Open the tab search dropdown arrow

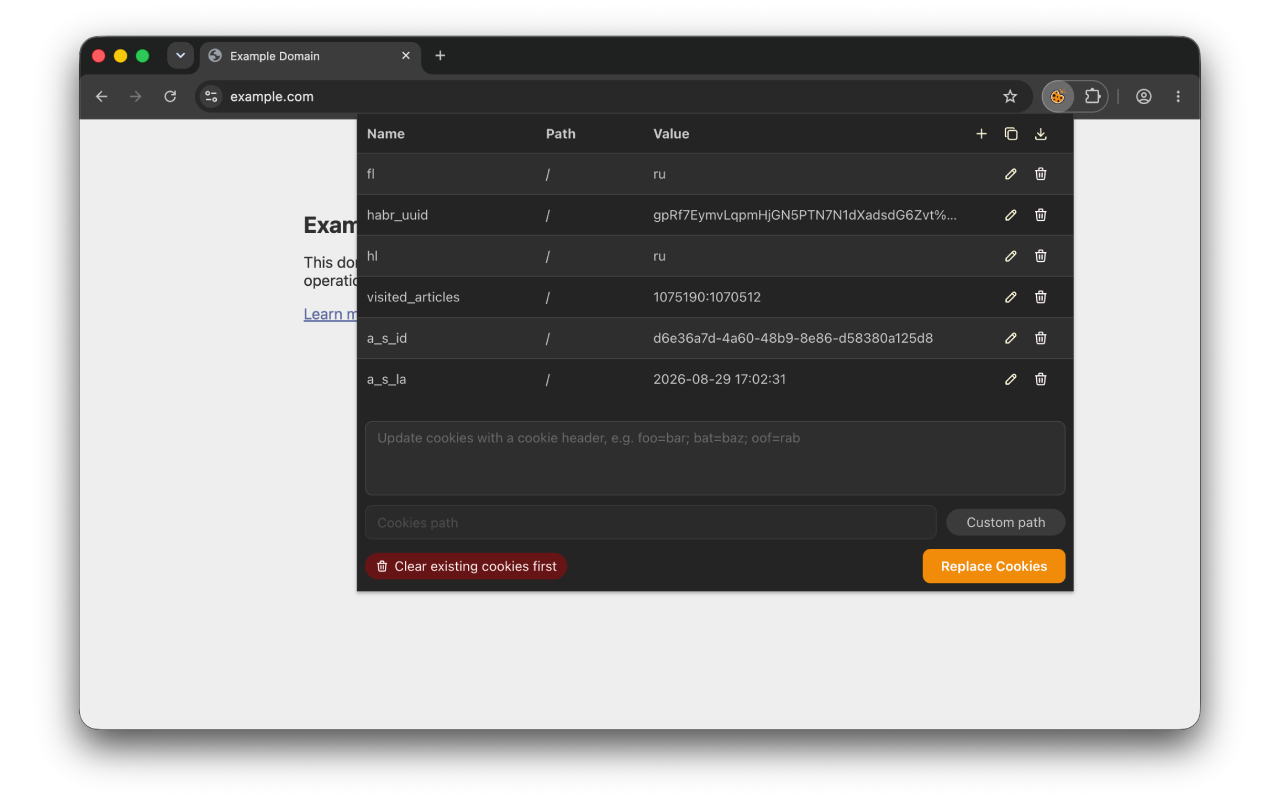click(x=180, y=56)
